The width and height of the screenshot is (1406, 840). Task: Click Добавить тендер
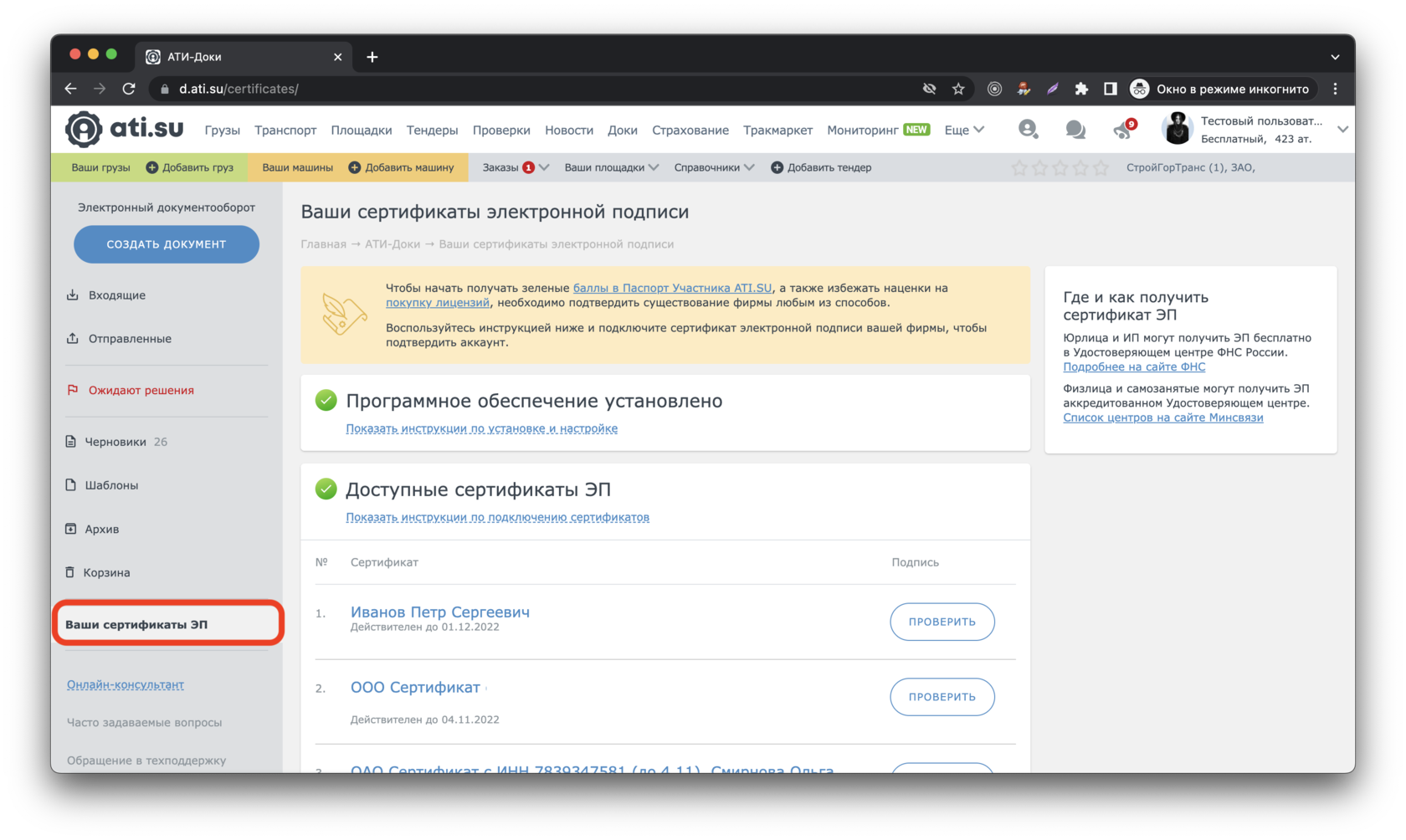click(821, 167)
